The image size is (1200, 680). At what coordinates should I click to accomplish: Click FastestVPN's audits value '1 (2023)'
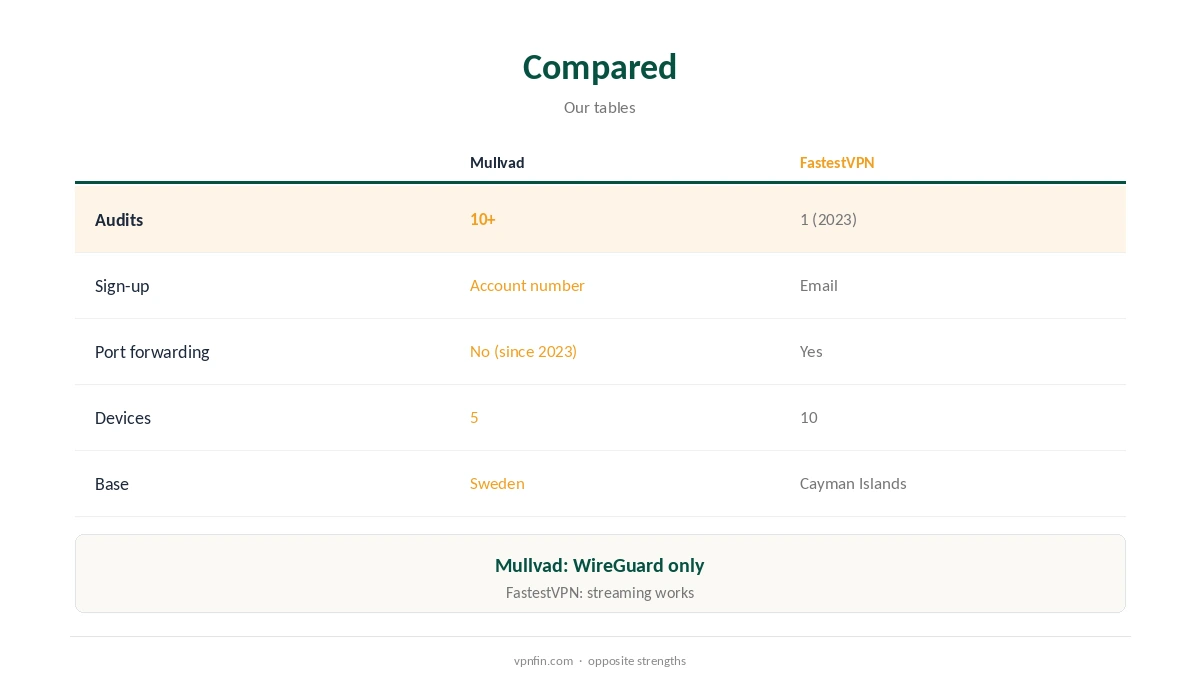click(x=828, y=219)
